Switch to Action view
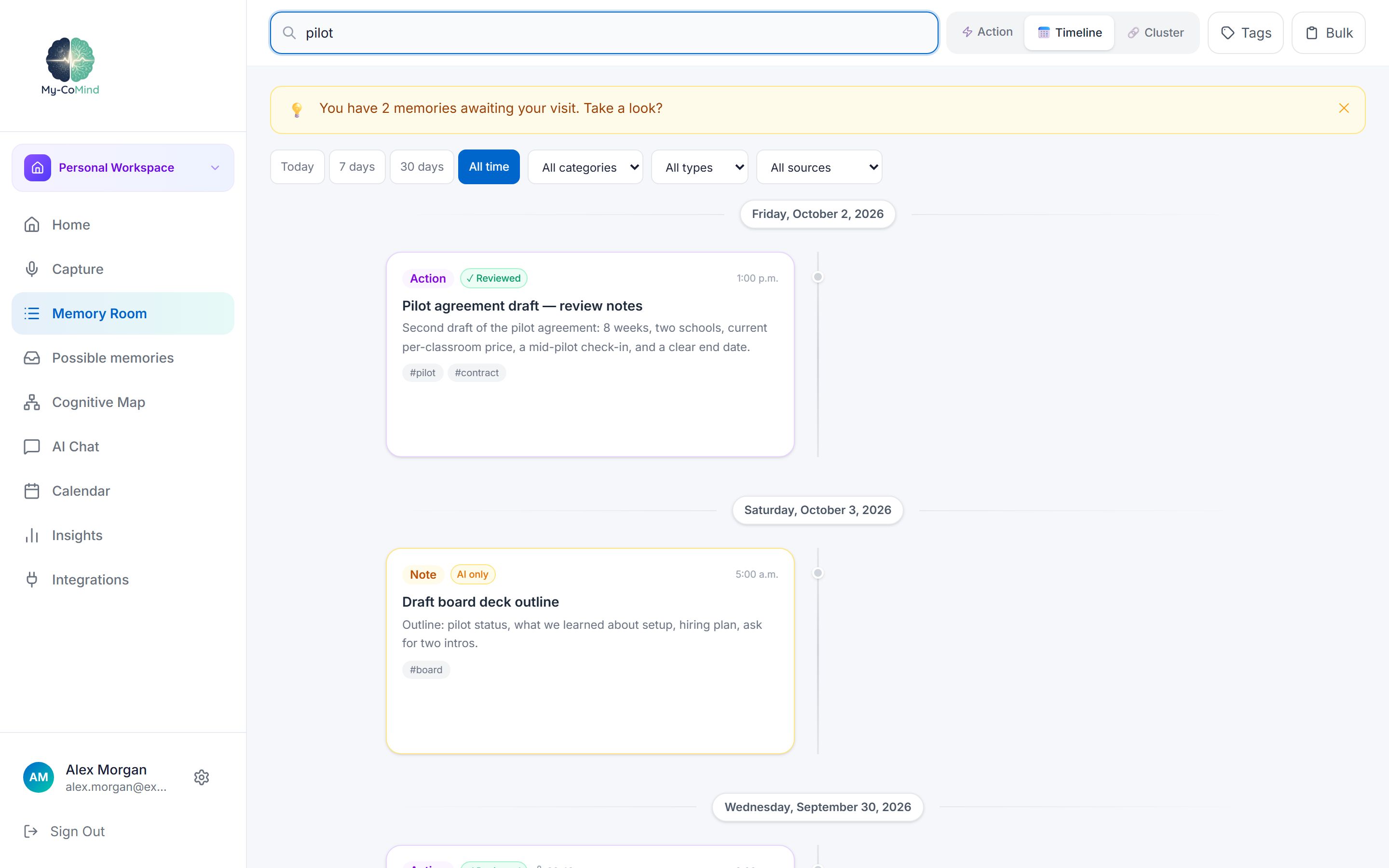1389x868 pixels. (987, 32)
